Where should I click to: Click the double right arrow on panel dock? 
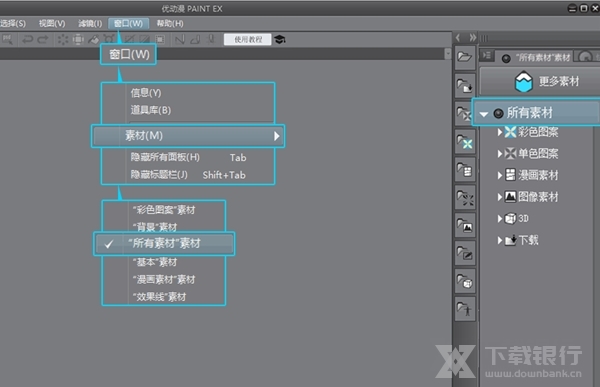click(x=473, y=38)
